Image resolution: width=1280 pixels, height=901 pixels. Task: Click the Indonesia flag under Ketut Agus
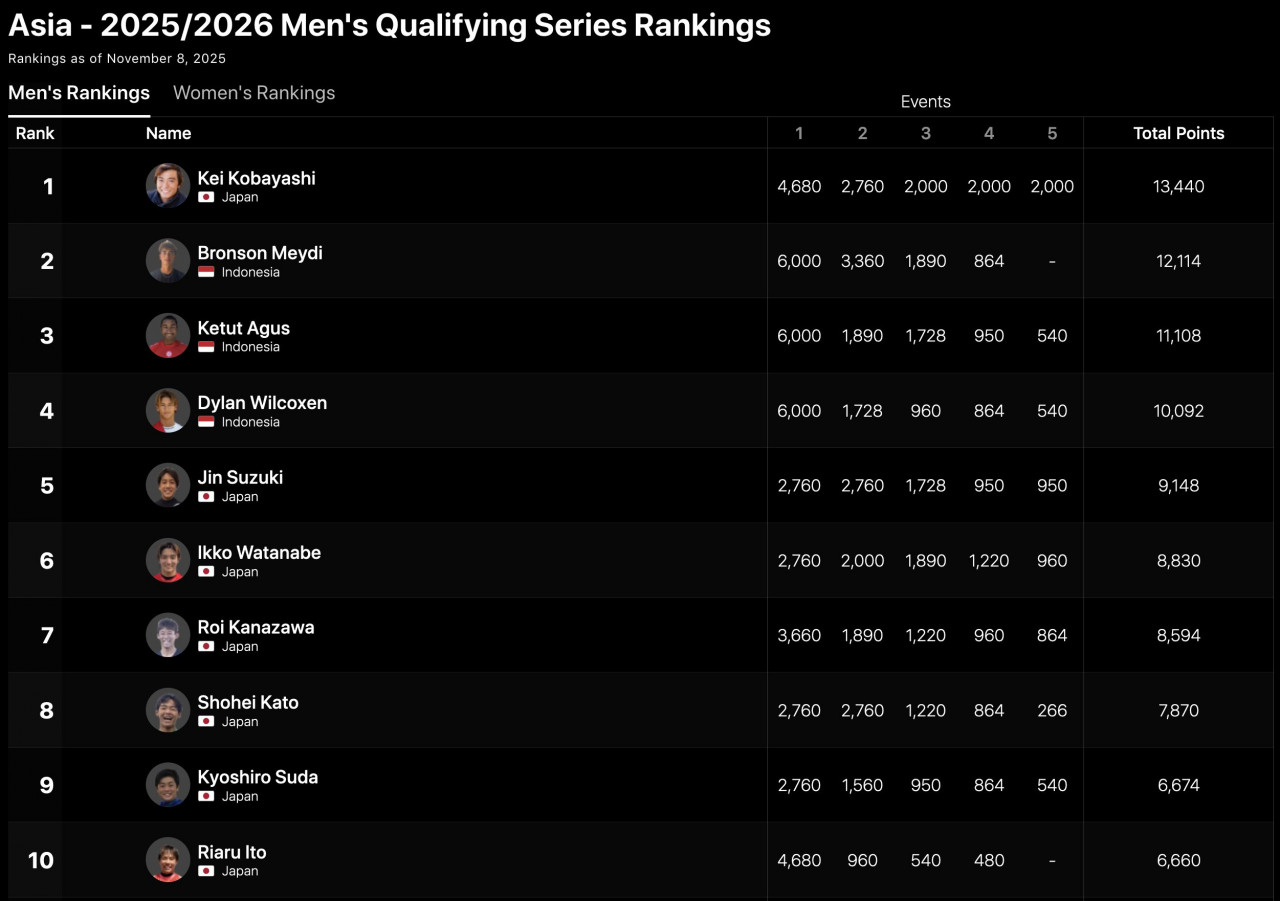(206, 347)
